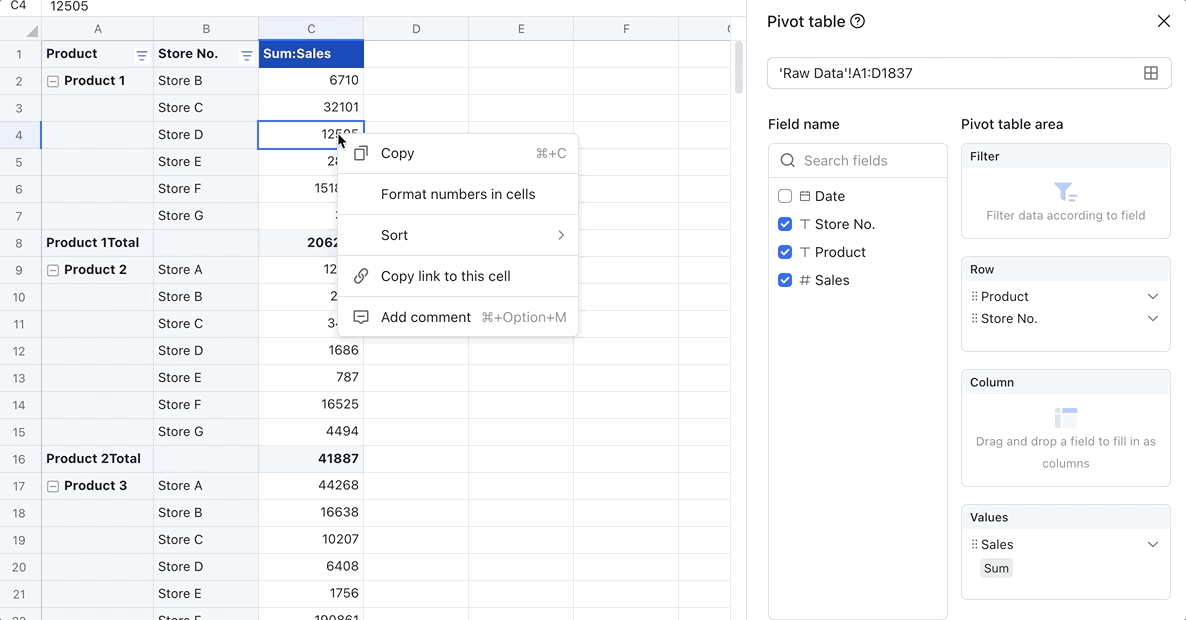Viewport: 1186px width, 620px height.
Task: Enable the Date field checkbox
Action: point(785,196)
